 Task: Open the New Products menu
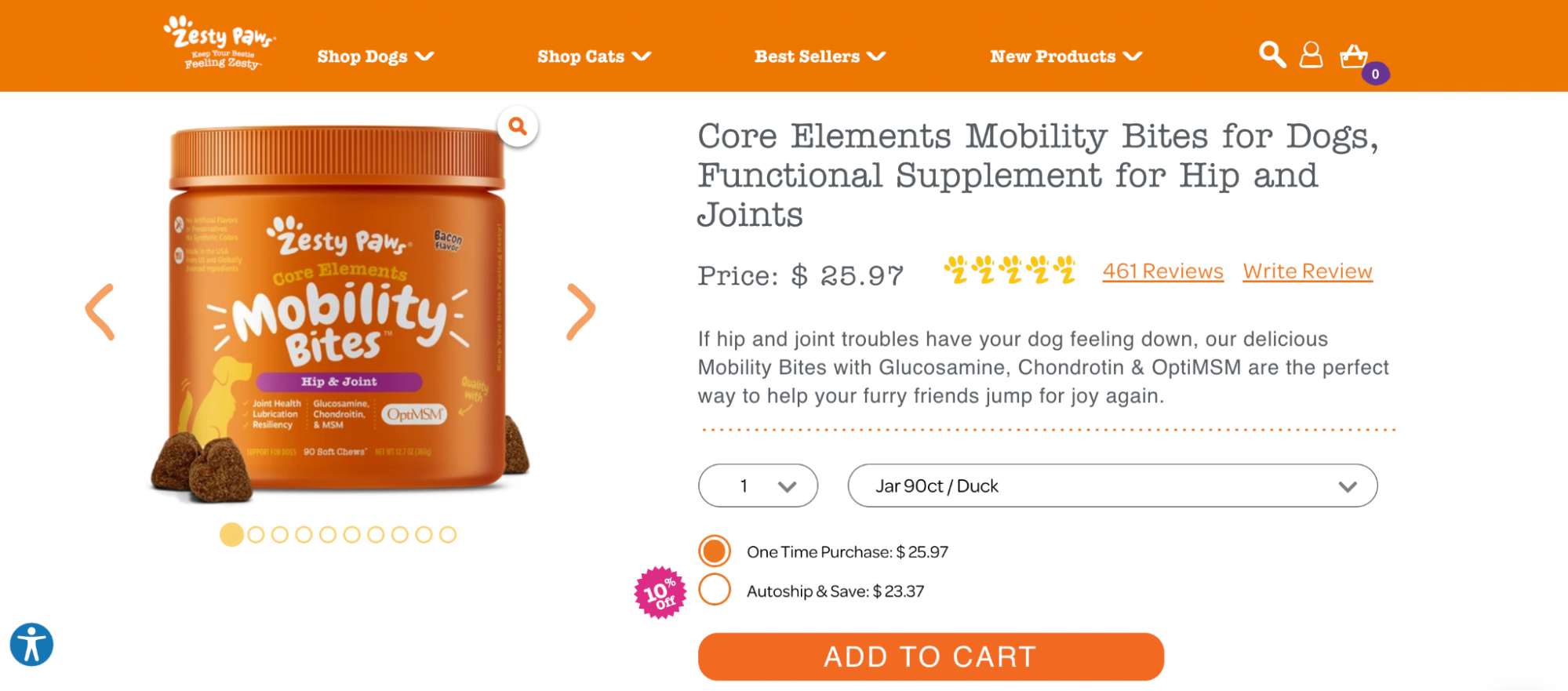[x=1065, y=56]
